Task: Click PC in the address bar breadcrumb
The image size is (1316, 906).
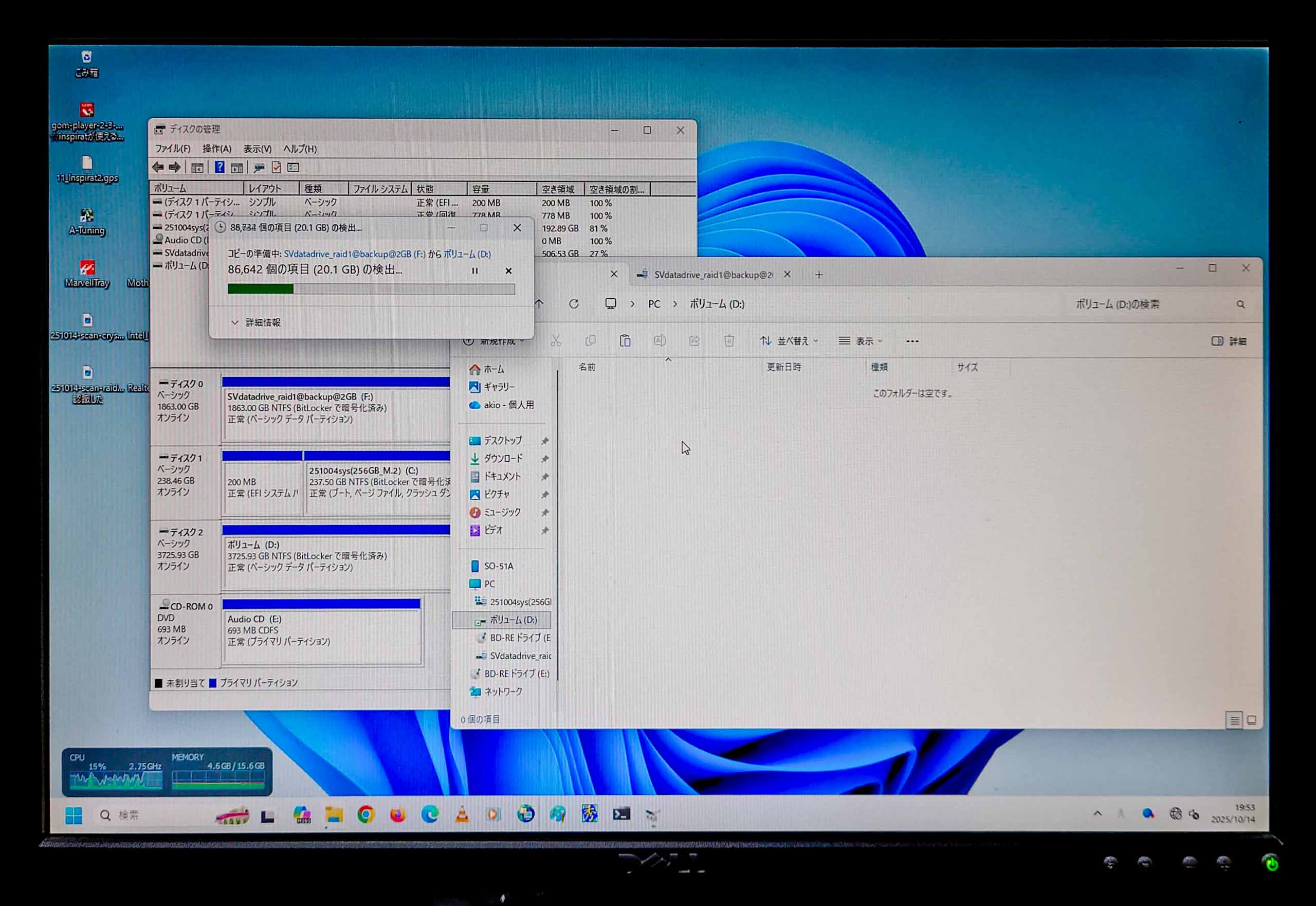Action: pyautogui.click(x=654, y=304)
